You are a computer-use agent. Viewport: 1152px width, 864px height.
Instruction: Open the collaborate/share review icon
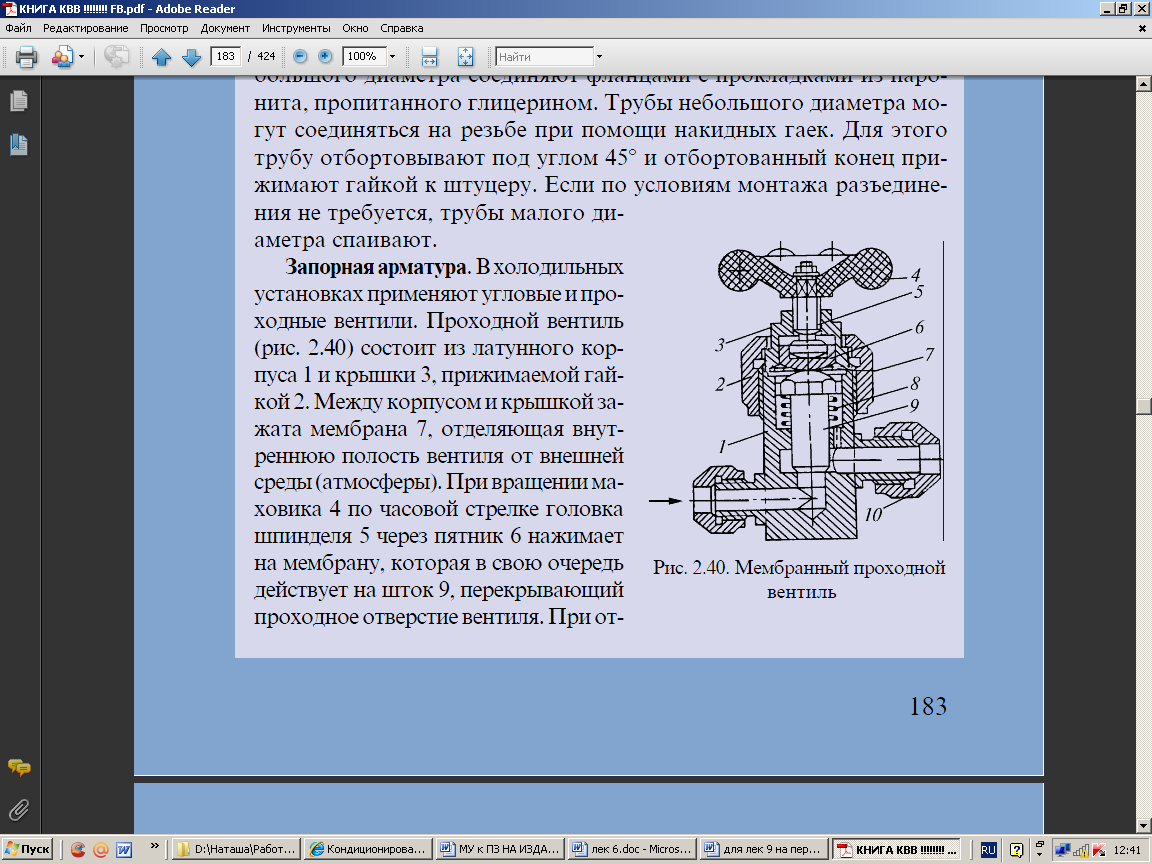pyautogui.click(x=62, y=57)
